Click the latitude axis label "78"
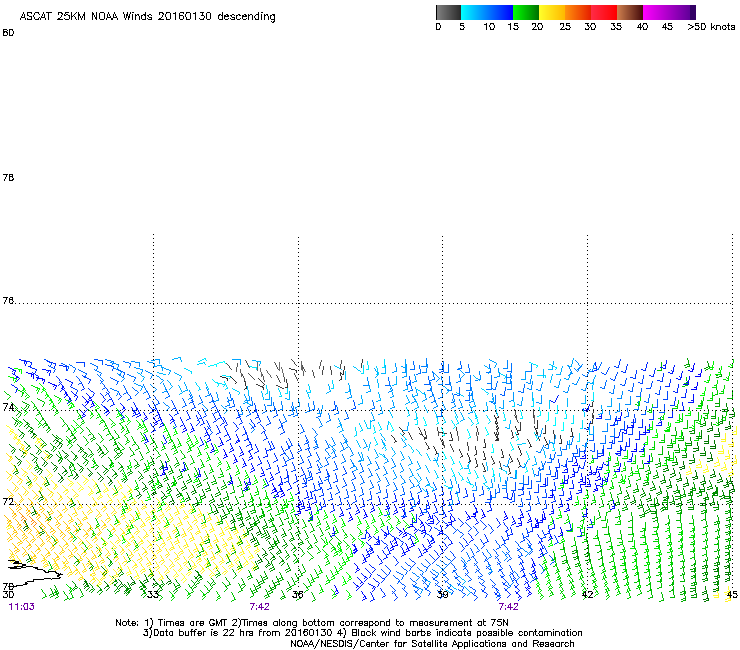This screenshot has height=650, width=740. click(x=8, y=178)
